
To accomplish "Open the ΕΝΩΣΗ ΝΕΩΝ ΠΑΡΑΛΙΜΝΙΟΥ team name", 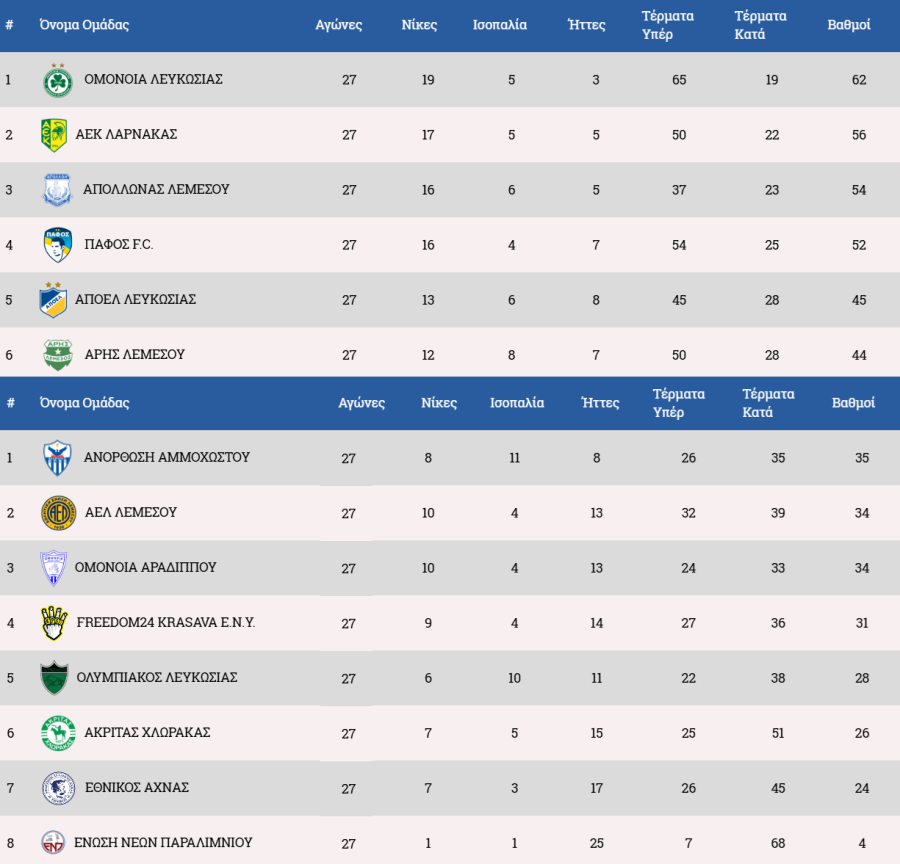I will pos(163,842).
